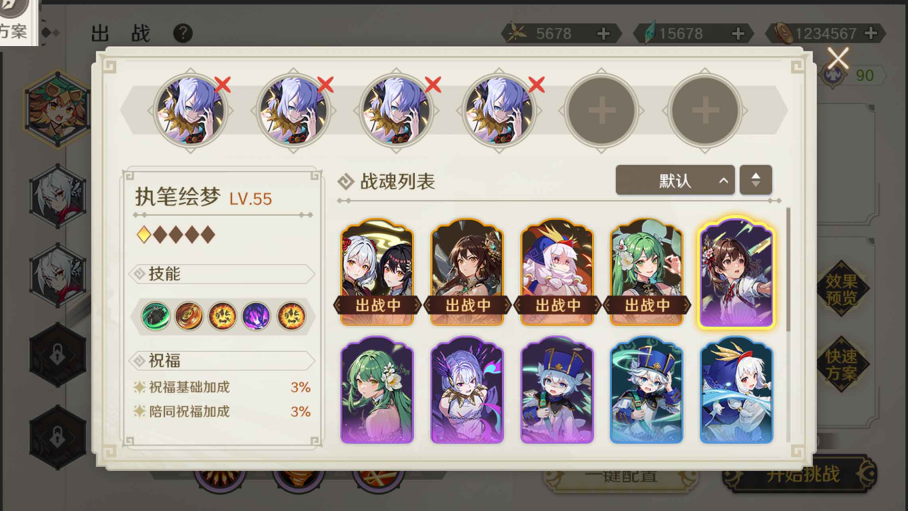Close the soul list dialog
908x511 pixels.
837,59
